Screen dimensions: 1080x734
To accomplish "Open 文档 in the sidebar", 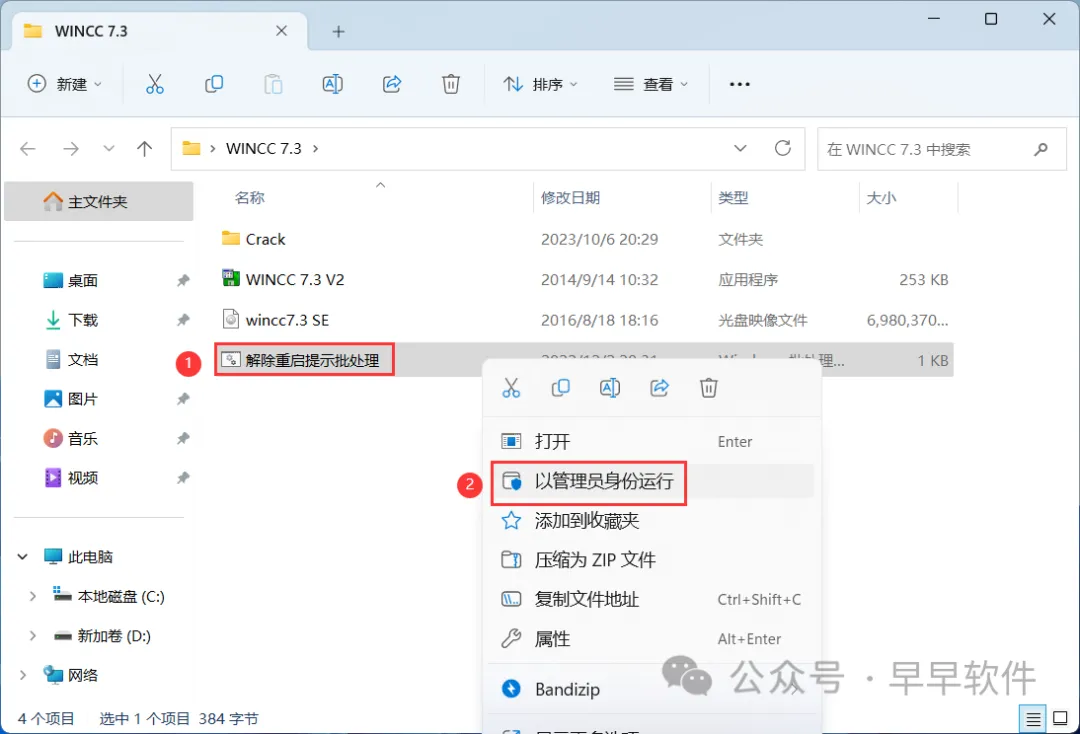I will tap(83, 359).
